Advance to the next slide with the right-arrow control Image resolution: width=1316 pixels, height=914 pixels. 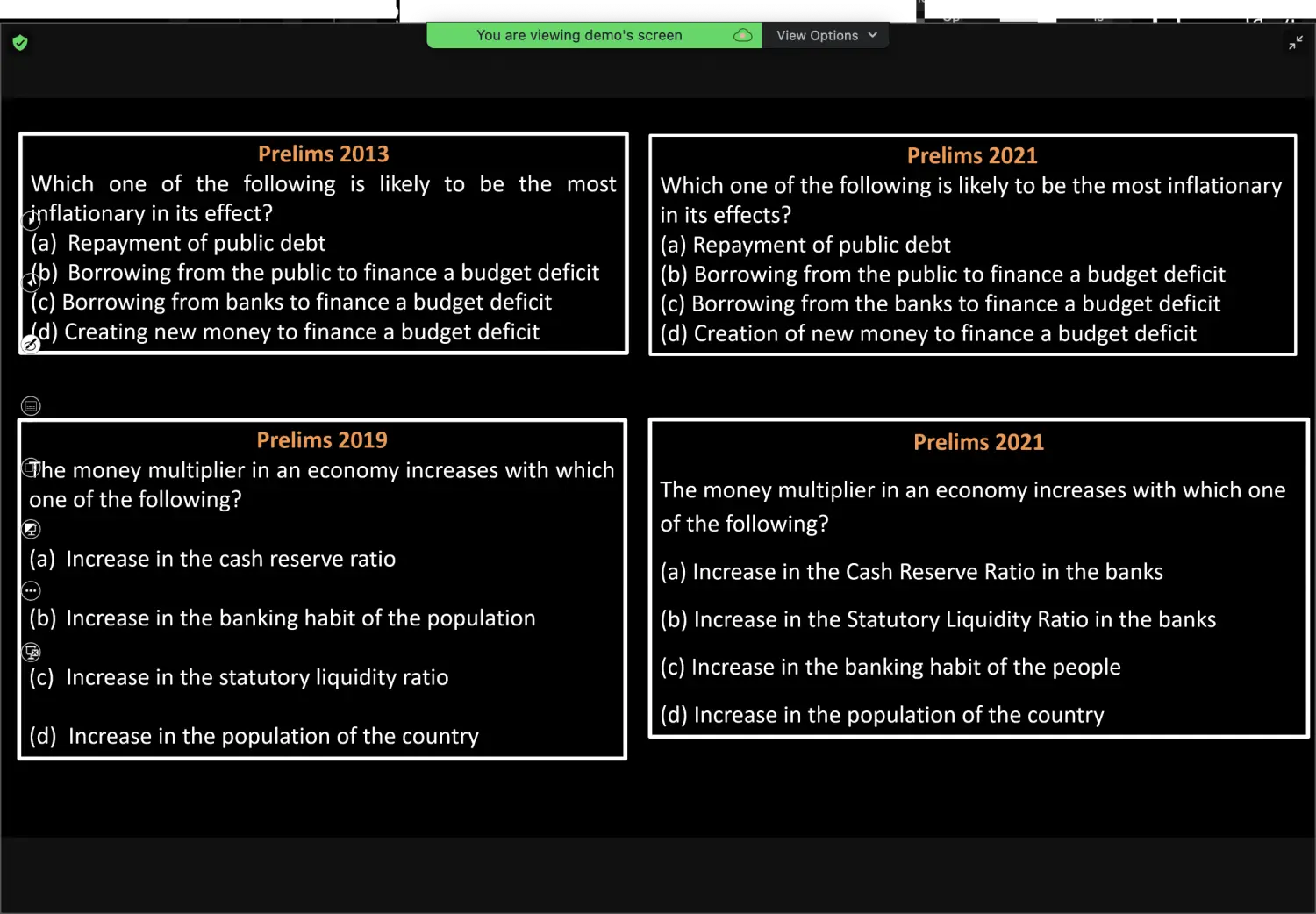click(31, 221)
